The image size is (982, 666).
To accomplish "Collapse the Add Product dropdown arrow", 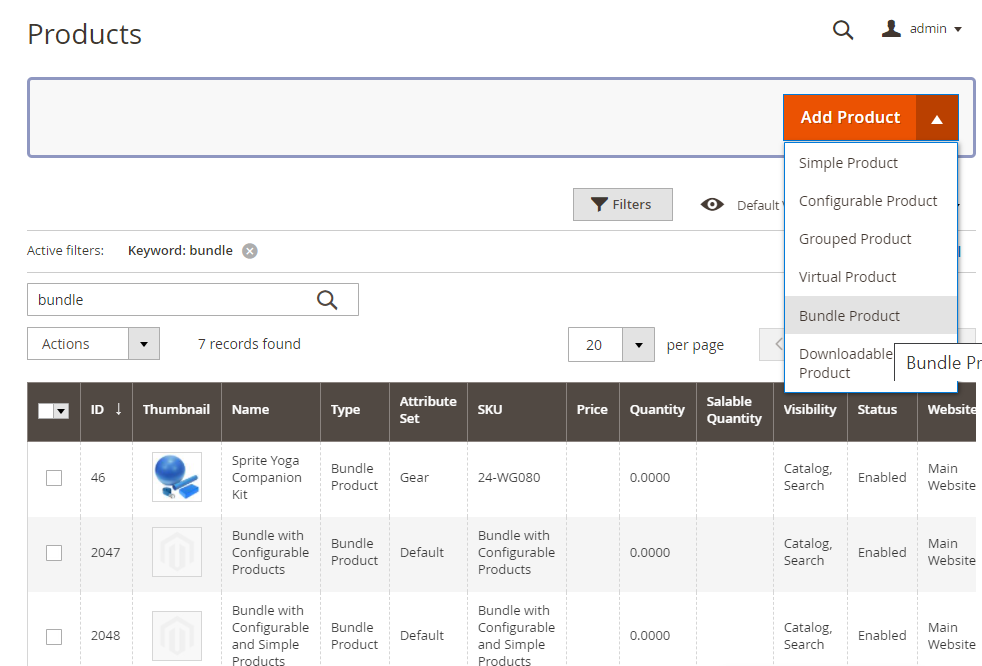I will click(937, 118).
